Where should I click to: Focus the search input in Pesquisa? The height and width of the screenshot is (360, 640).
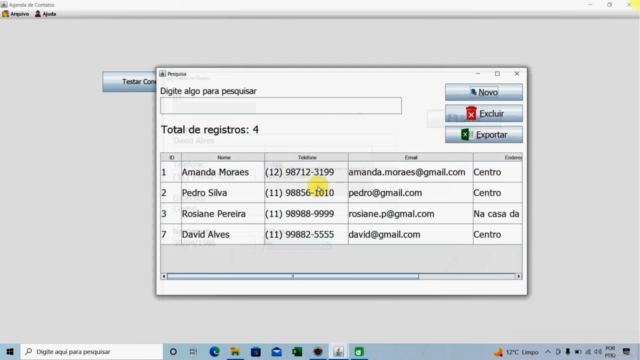coord(281,105)
